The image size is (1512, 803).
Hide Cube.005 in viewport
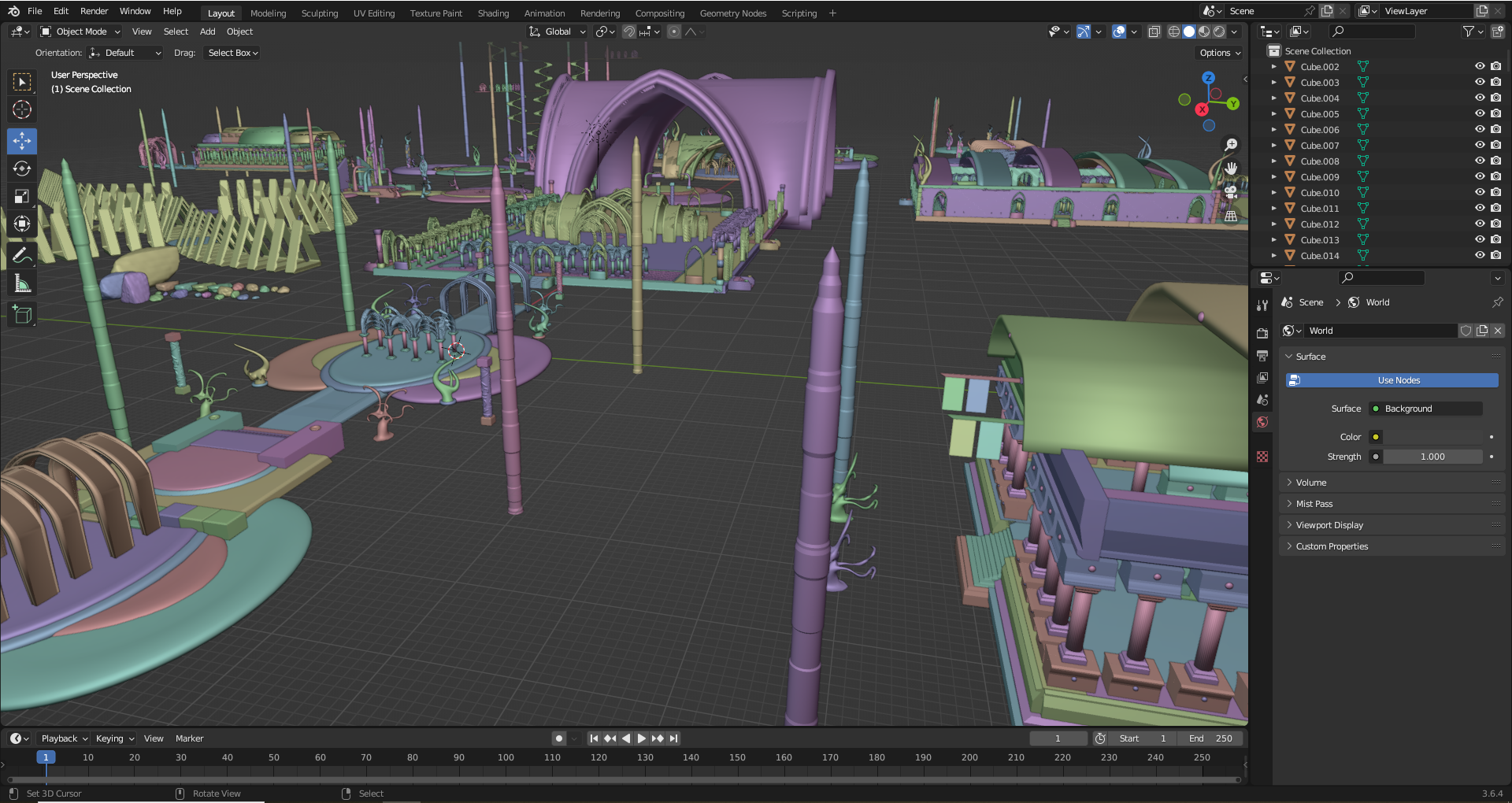[x=1480, y=113]
